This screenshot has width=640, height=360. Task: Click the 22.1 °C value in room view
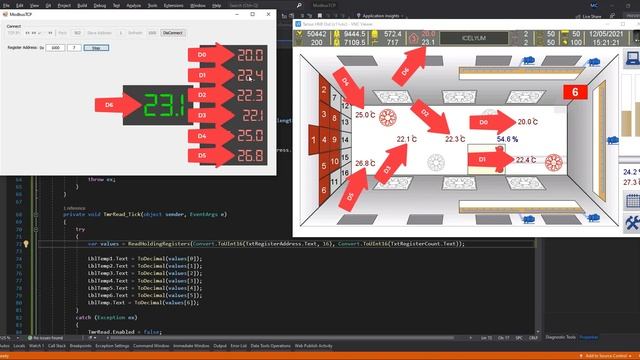(x=407, y=139)
